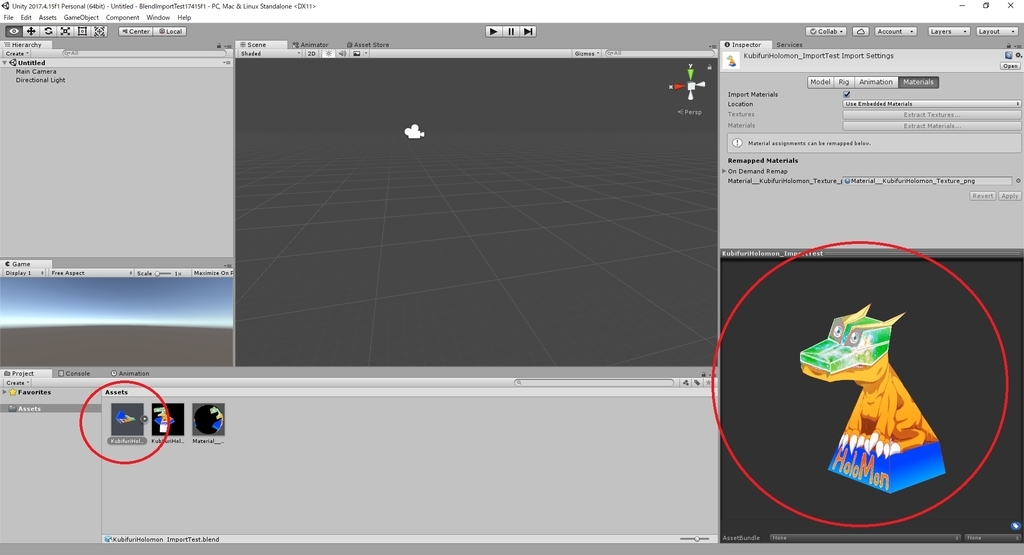Image resolution: width=1024 pixels, height=555 pixels.
Task: Switch to the Animator tab
Action: [x=310, y=45]
